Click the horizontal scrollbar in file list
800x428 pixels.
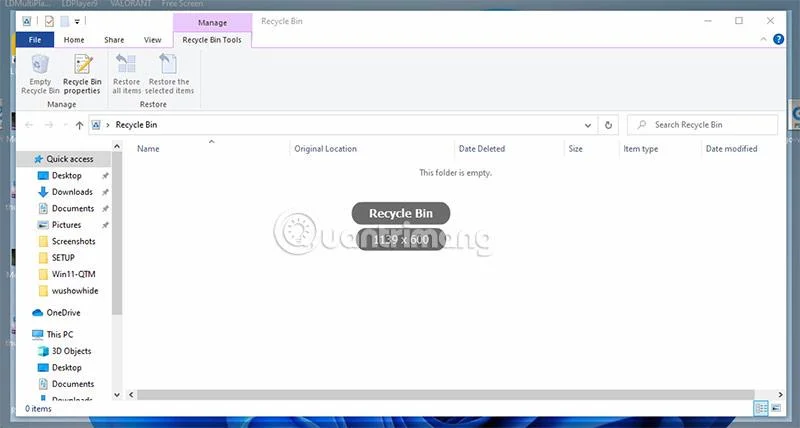445,394
